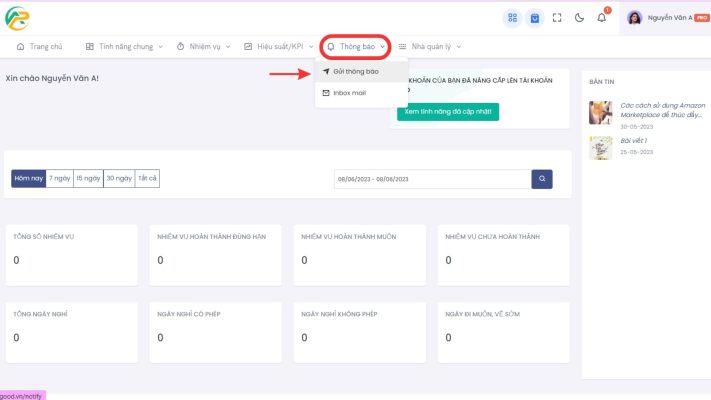Screen dimensions: 711x400
Task: Go to Trang chủ menu item
Action: click(39, 46)
